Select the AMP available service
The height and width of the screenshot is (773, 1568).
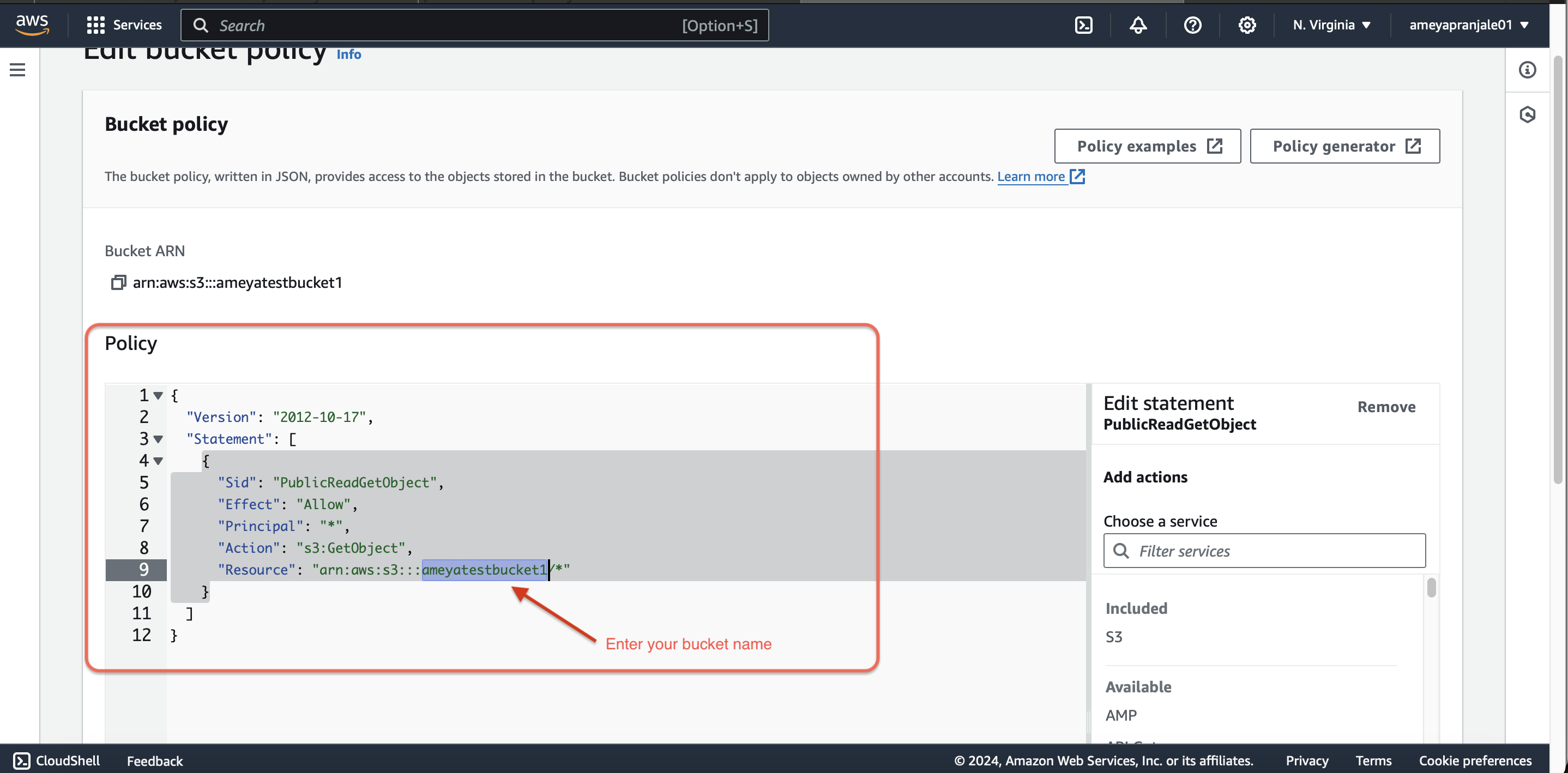click(x=1120, y=715)
